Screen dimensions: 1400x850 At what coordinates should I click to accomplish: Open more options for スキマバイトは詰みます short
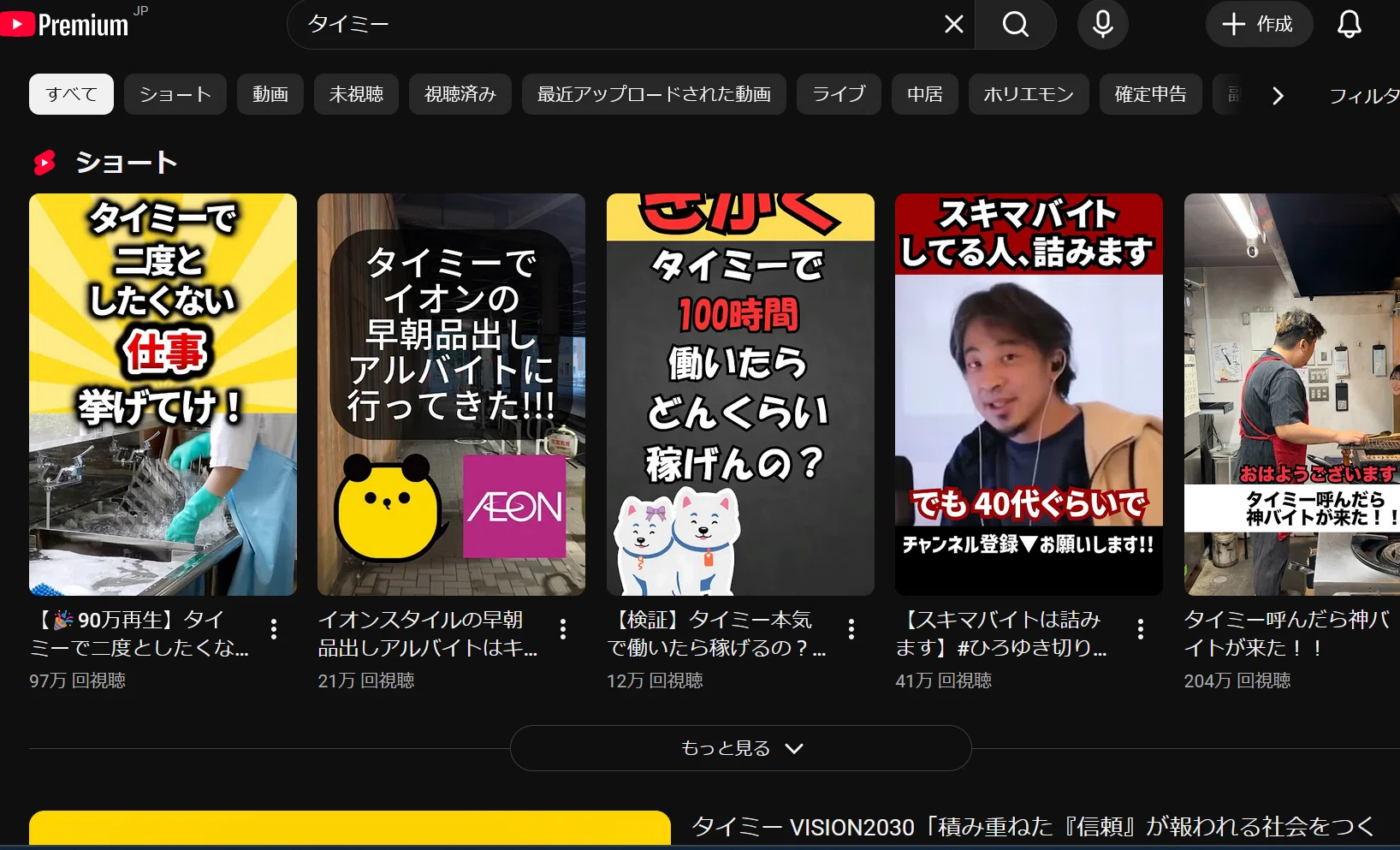tap(1141, 629)
